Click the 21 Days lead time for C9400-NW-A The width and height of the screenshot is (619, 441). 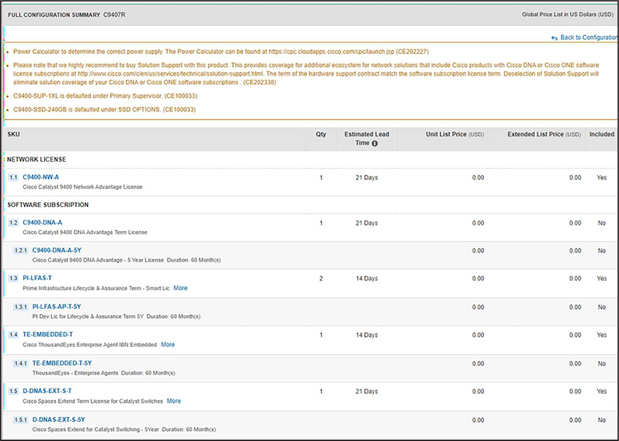point(366,178)
